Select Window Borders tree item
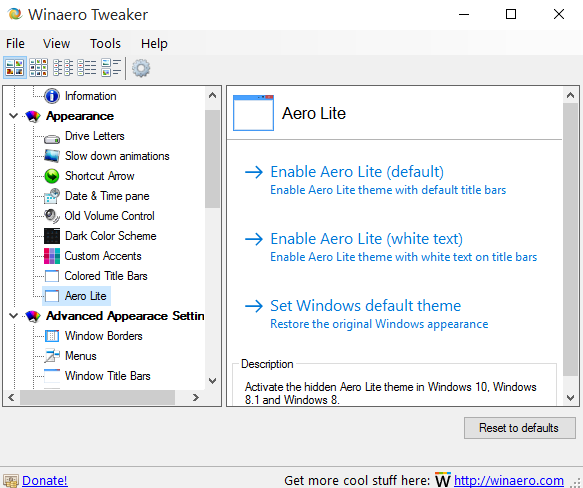This screenshot has width=583, height=488. pyautogui.click(x=103, y=336)
